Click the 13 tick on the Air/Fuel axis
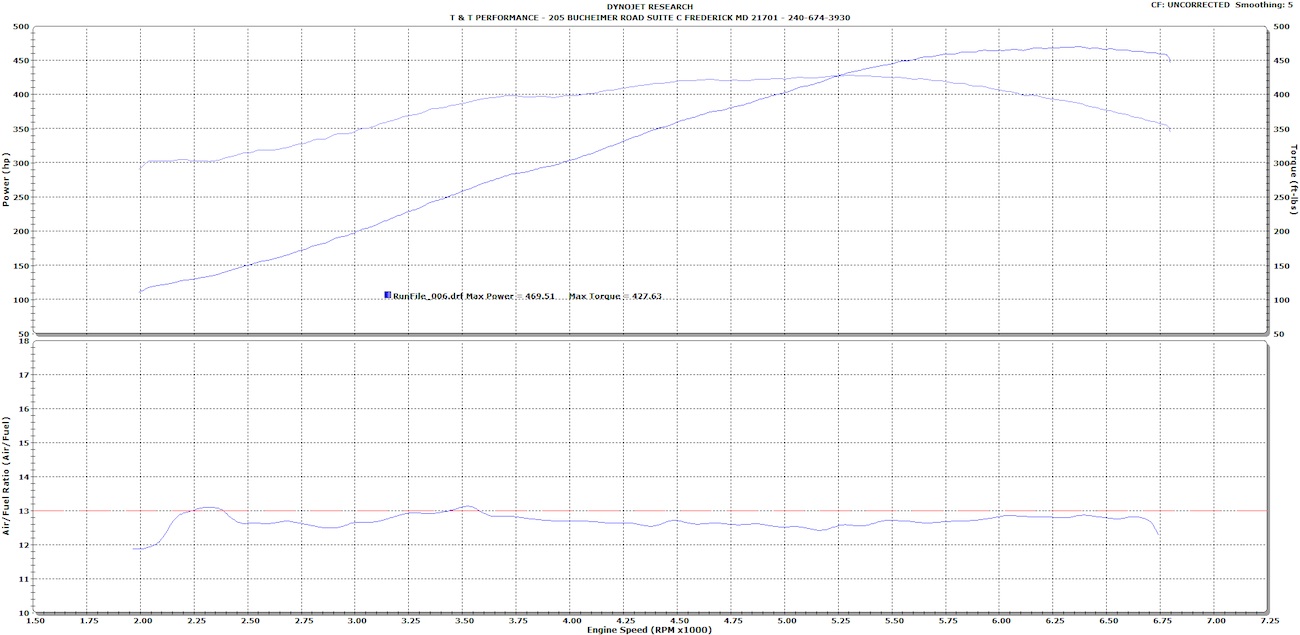 (22, 511)
